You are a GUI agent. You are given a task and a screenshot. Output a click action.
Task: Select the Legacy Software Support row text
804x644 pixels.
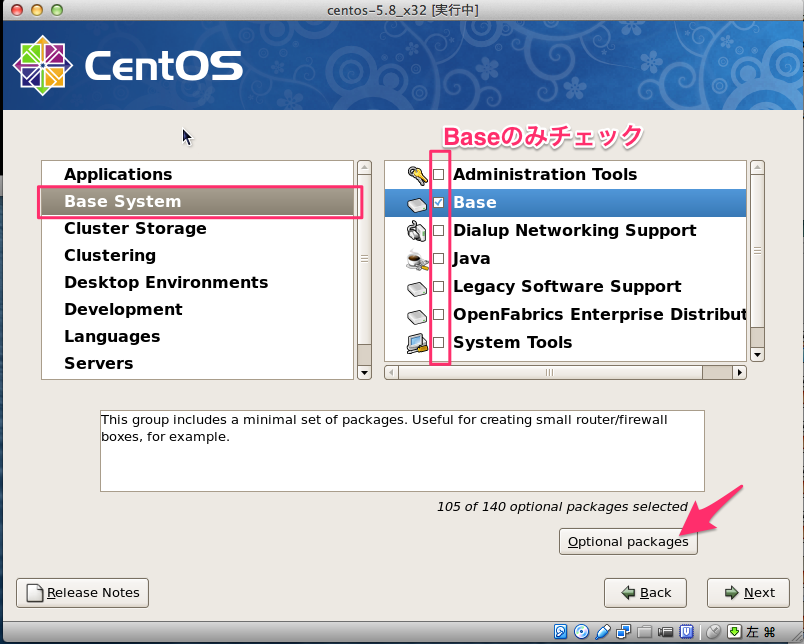567,286
